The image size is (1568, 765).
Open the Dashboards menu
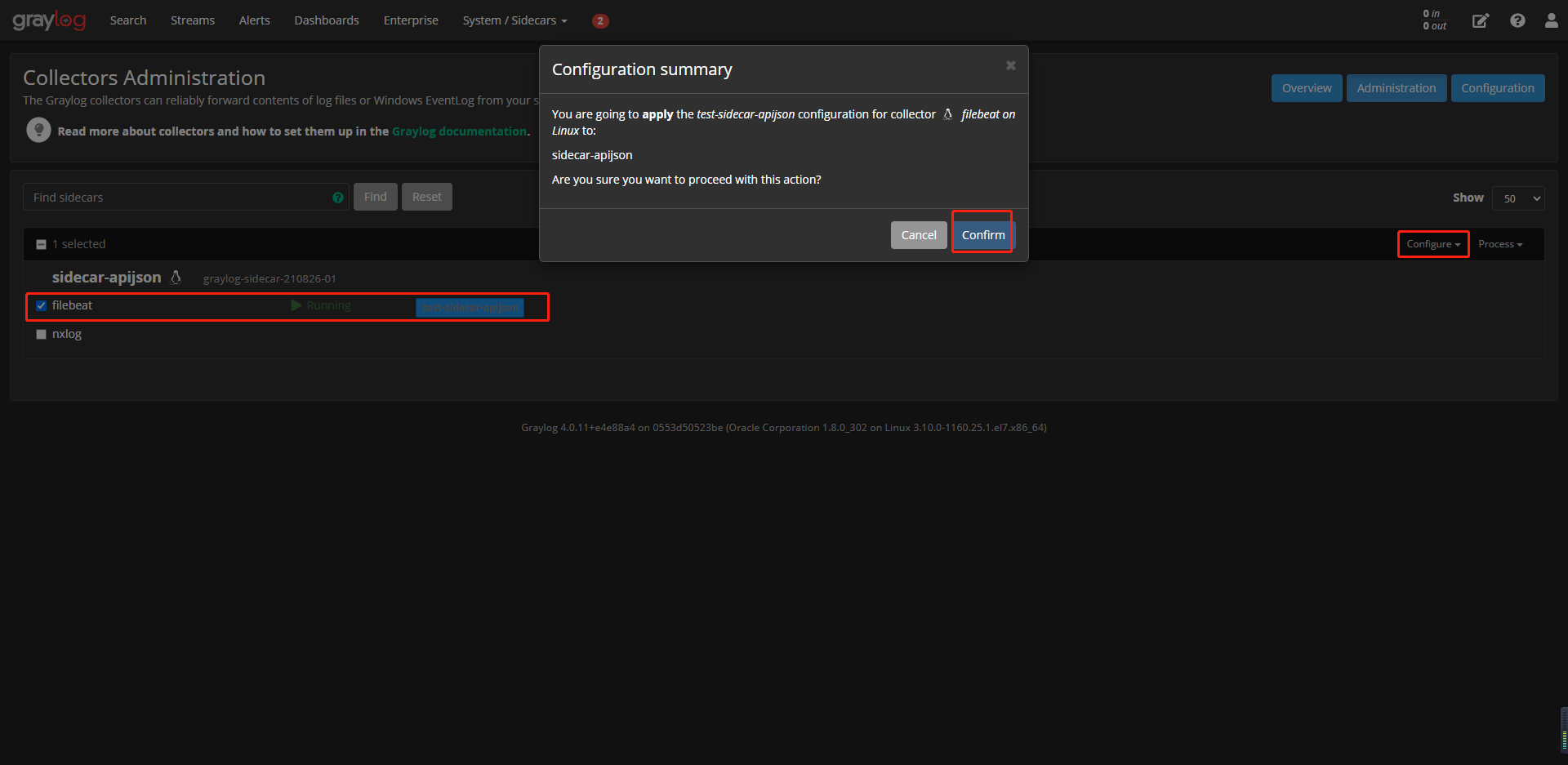coord(326,20)
